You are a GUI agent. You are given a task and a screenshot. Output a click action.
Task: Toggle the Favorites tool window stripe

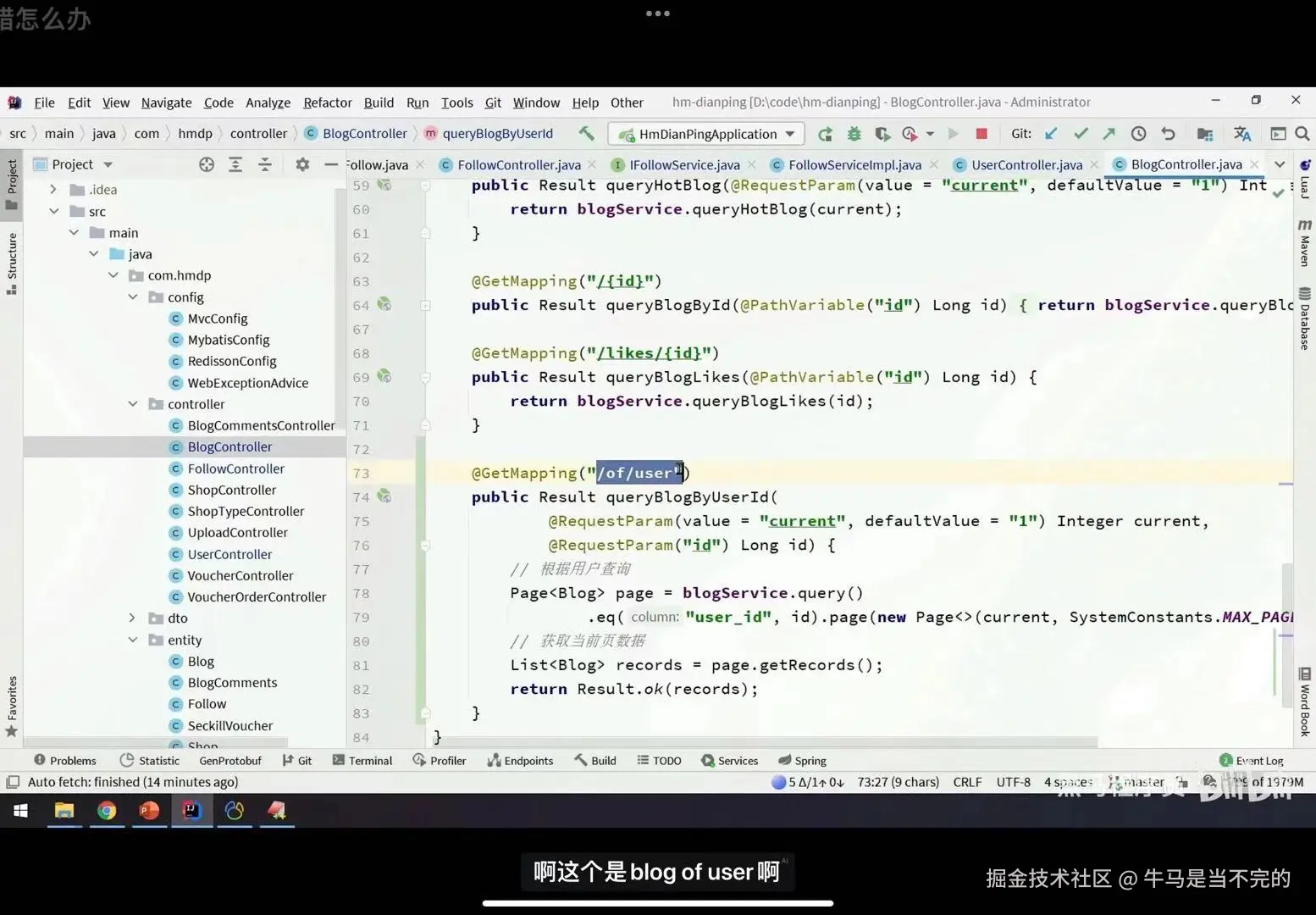click(x=12, y=705)
